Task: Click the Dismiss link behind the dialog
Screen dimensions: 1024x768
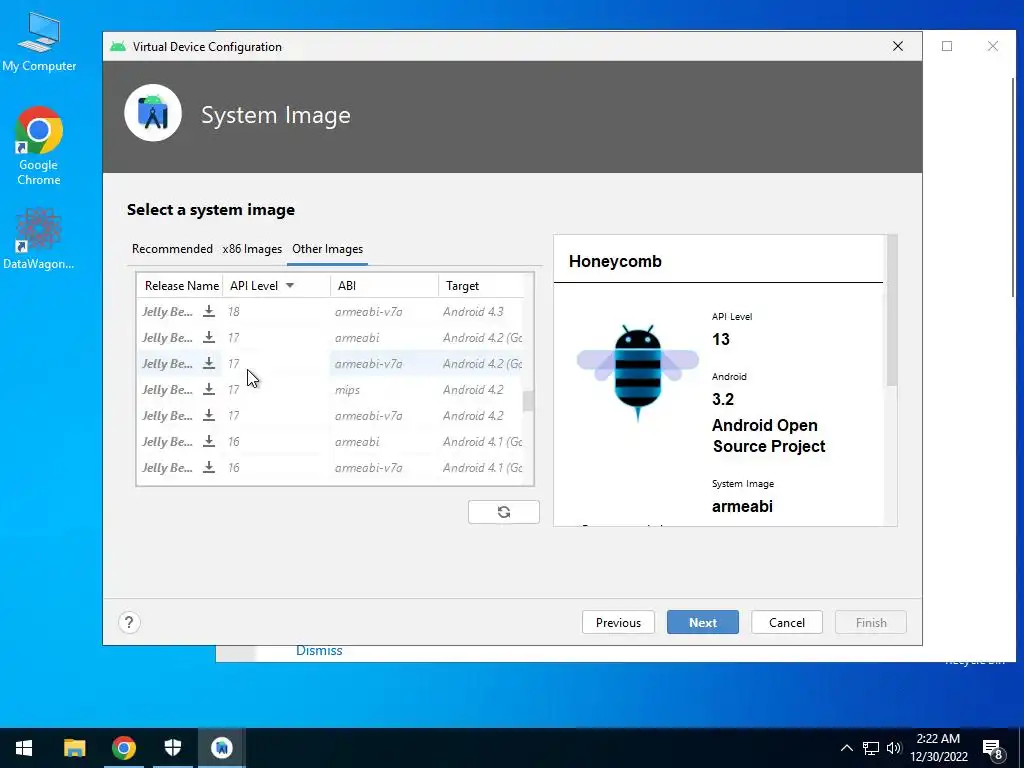Action: 319,651
